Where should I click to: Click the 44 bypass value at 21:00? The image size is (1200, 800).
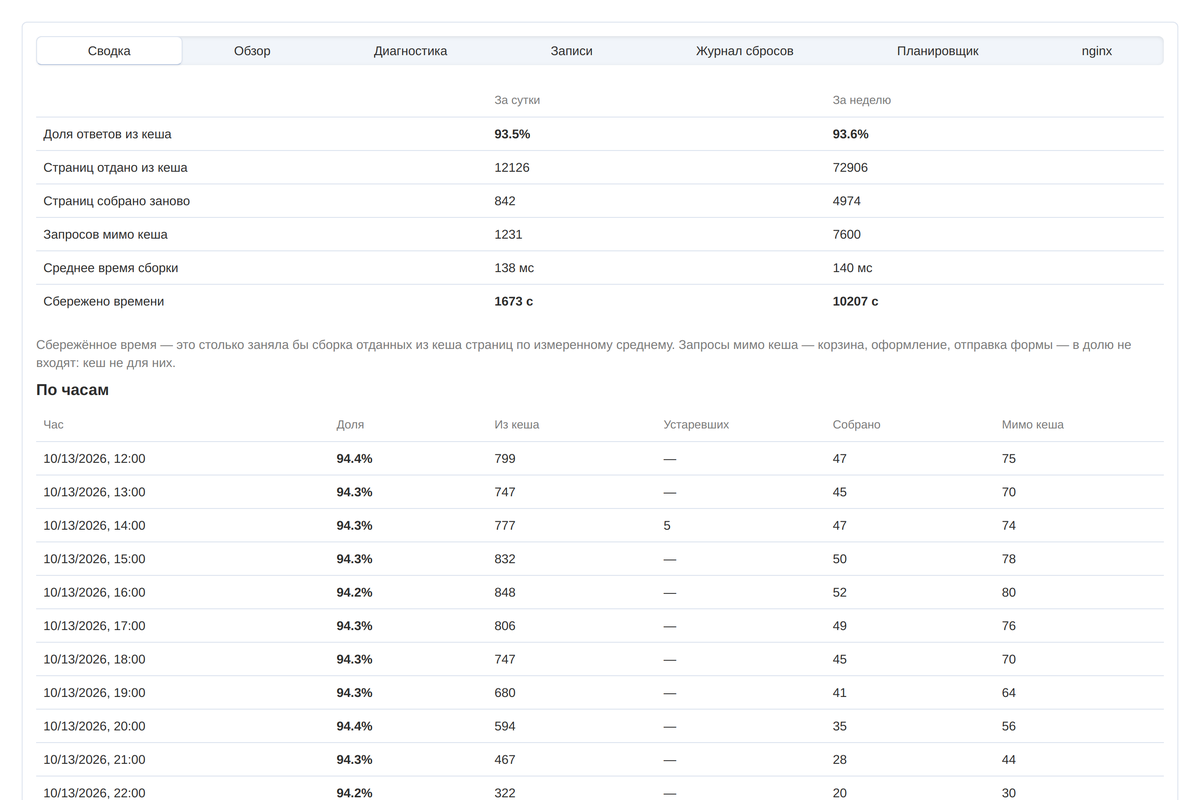(x=1009, y=760)
